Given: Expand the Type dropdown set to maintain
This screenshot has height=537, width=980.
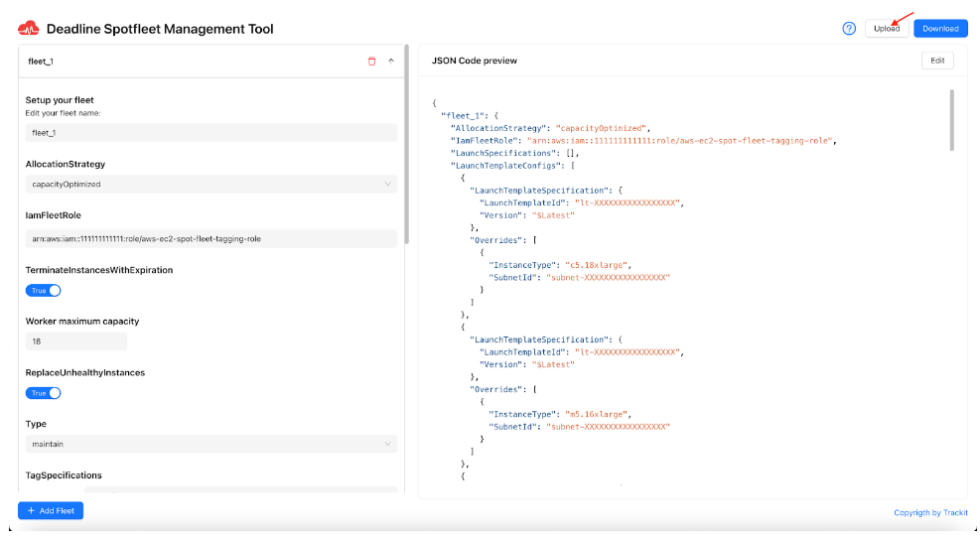Looking at the screenshot, I should [x=210, y=444].
